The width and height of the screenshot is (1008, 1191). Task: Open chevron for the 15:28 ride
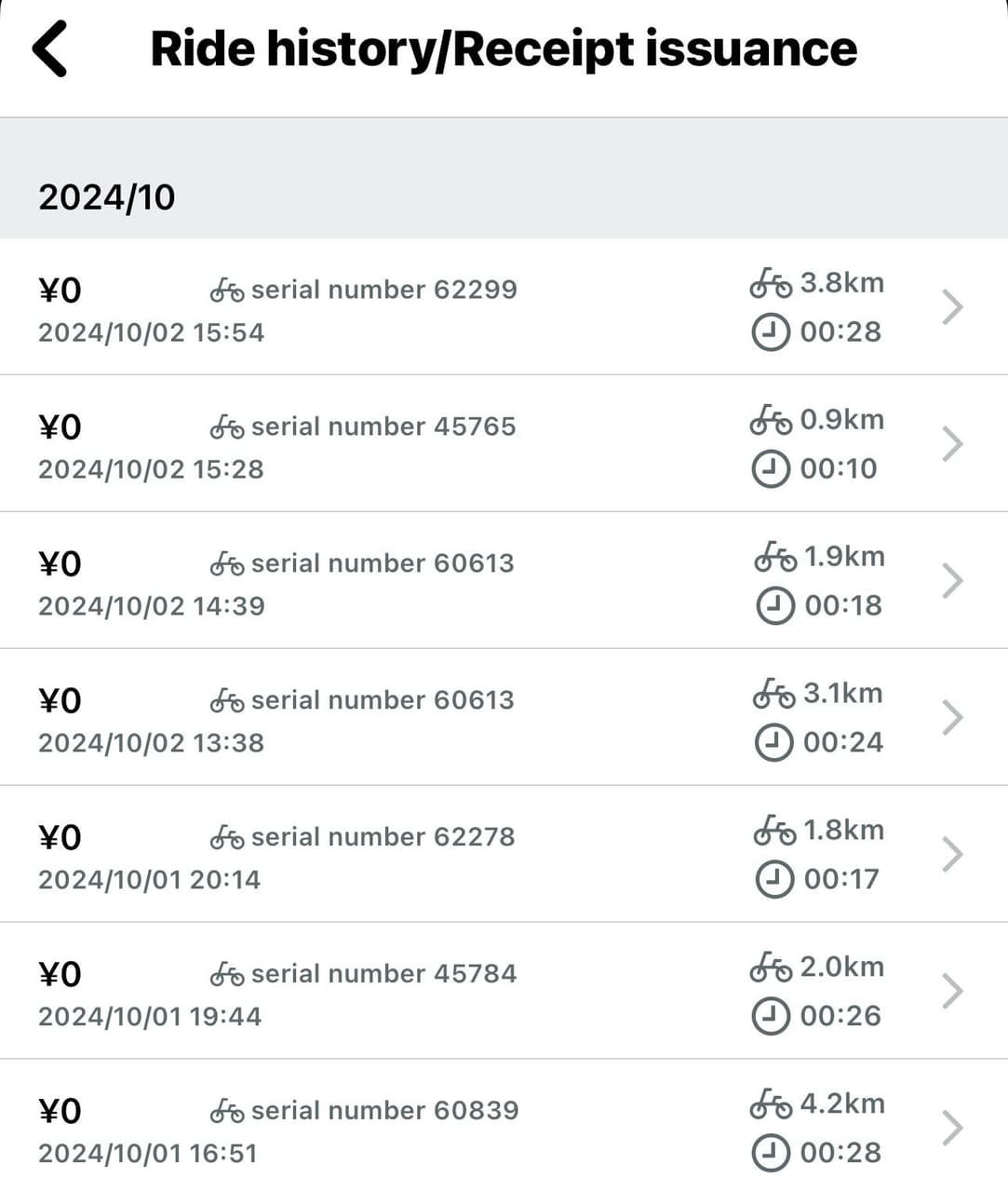tap(951, 444)
